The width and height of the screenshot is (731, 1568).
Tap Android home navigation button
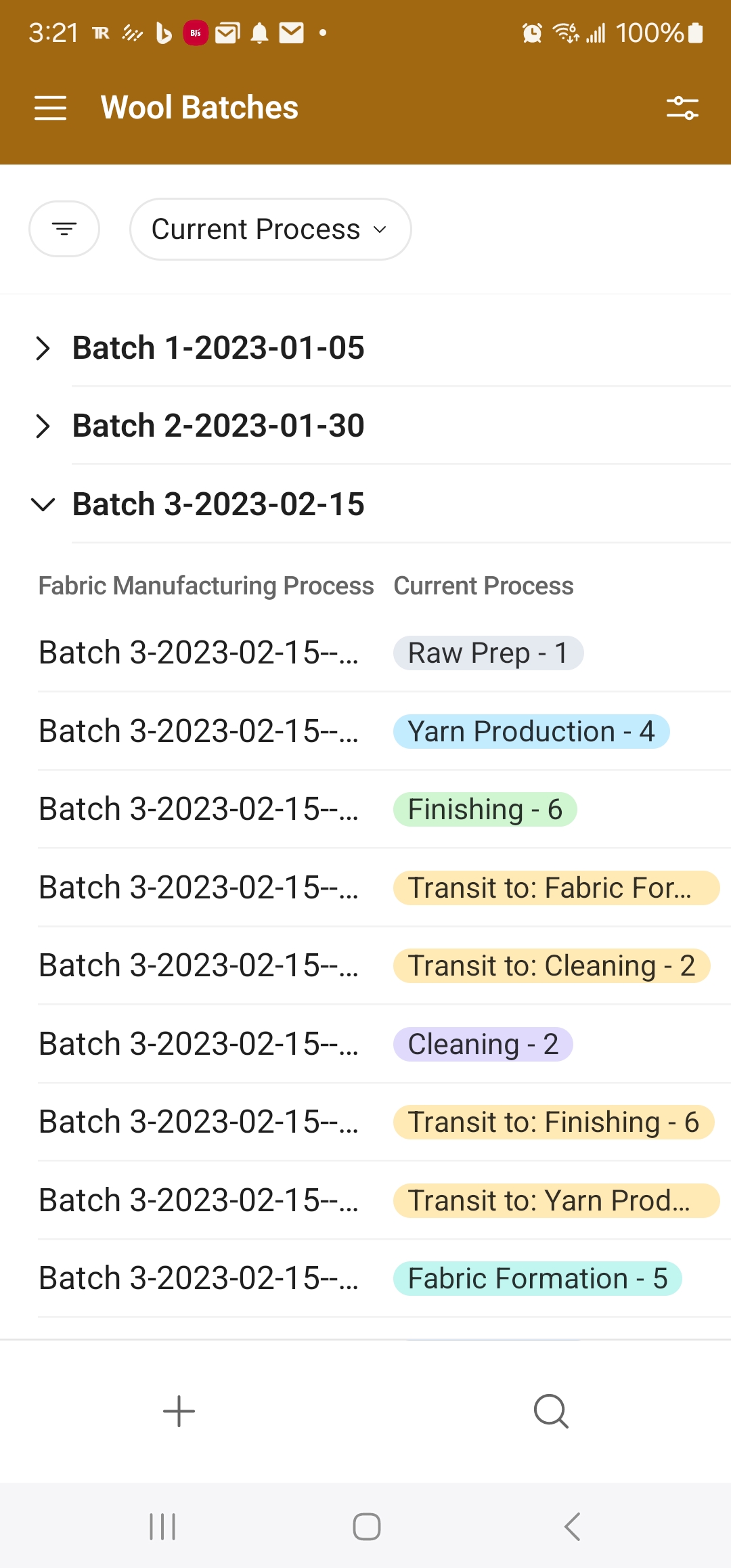[366, 1527]
